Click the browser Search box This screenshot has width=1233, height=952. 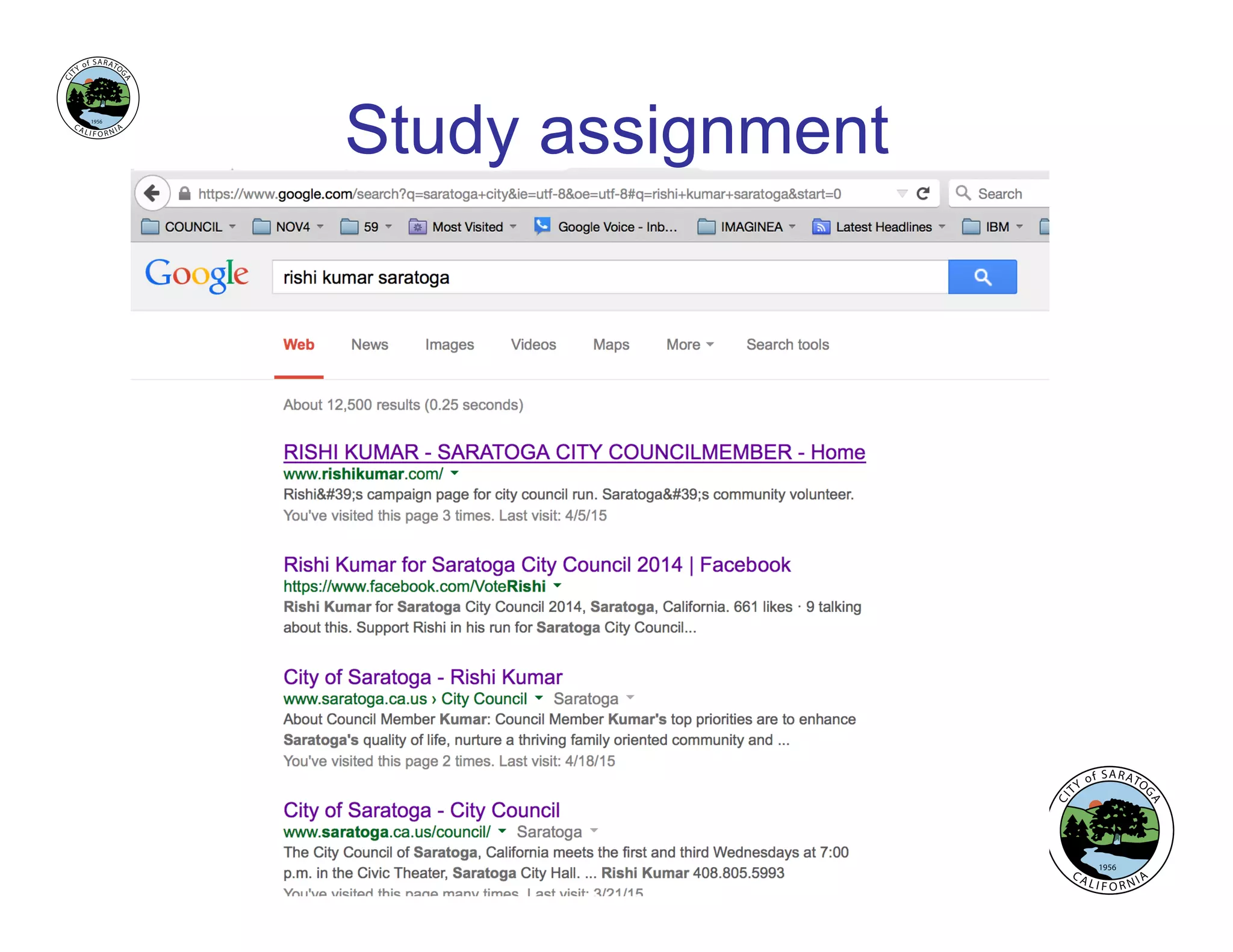[x=999, y=194]
